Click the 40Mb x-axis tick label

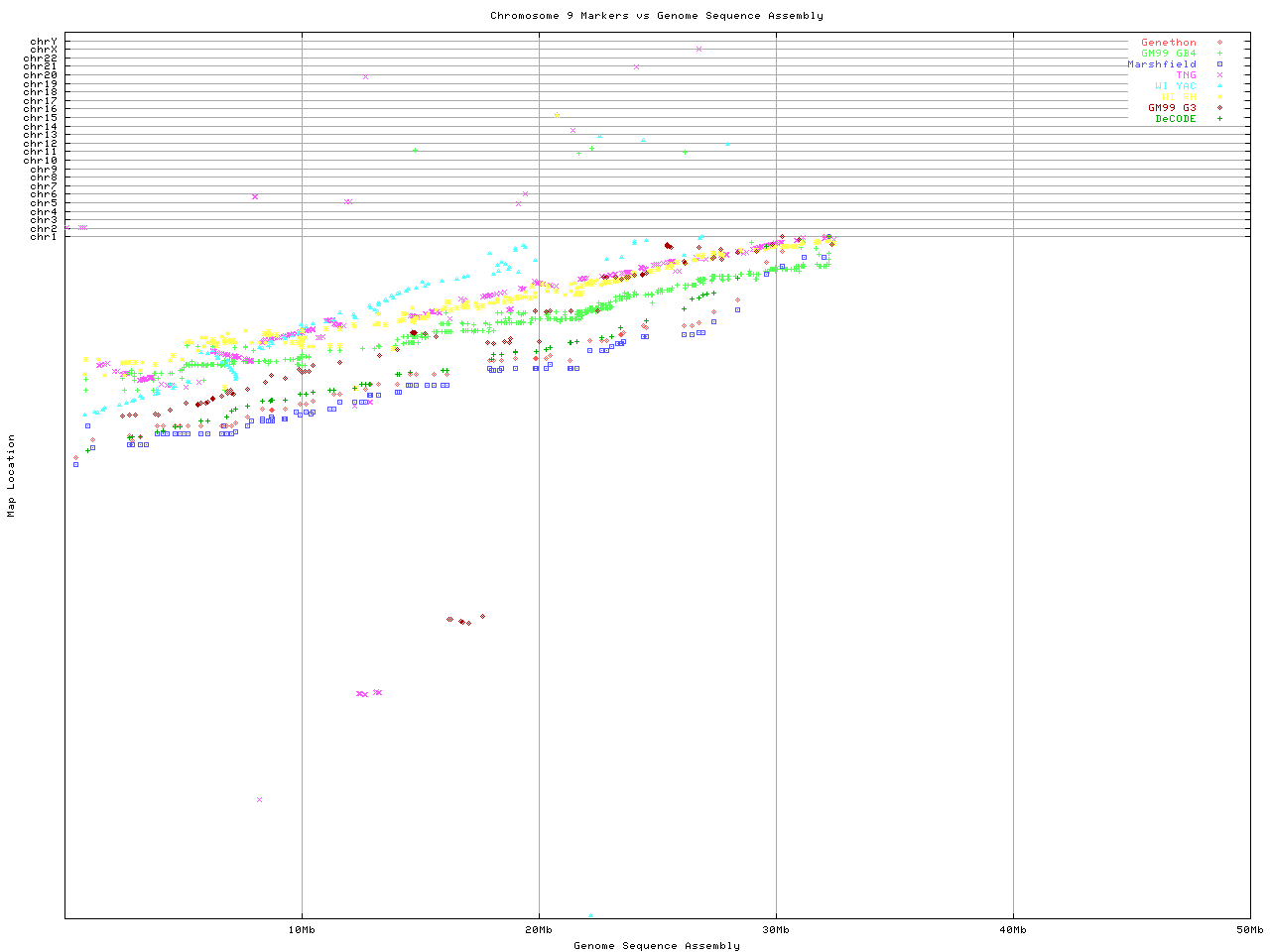click(x=1013, y=929)
